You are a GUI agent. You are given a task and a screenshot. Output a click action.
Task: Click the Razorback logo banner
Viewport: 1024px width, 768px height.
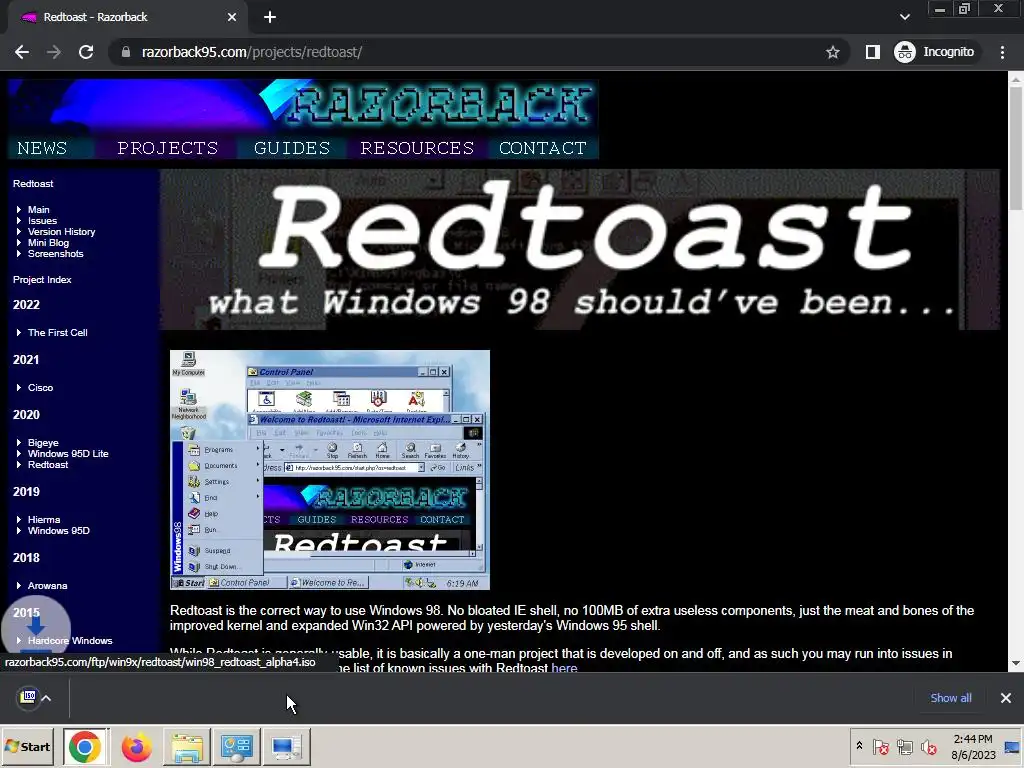[x=303, y=106]
